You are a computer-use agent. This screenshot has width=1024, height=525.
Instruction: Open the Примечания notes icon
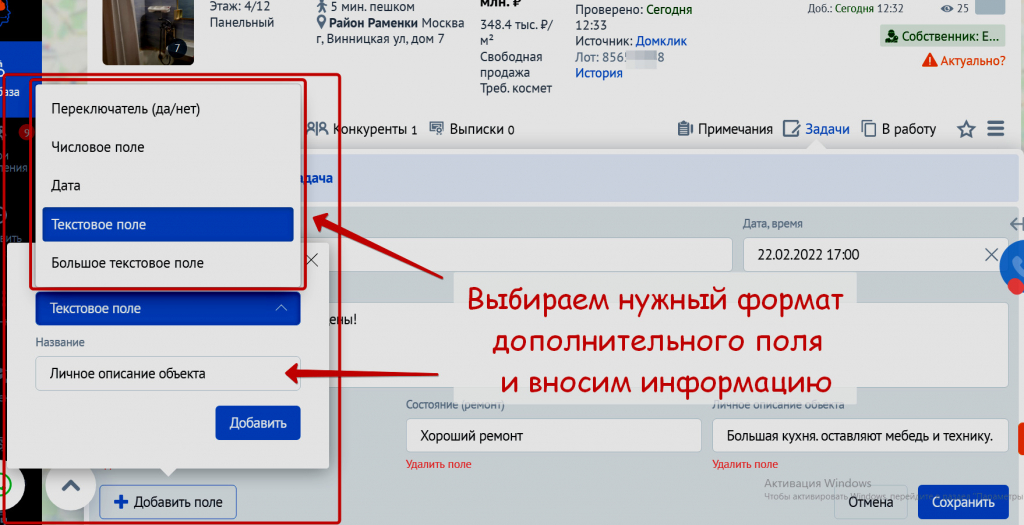[x=686, y=129]
